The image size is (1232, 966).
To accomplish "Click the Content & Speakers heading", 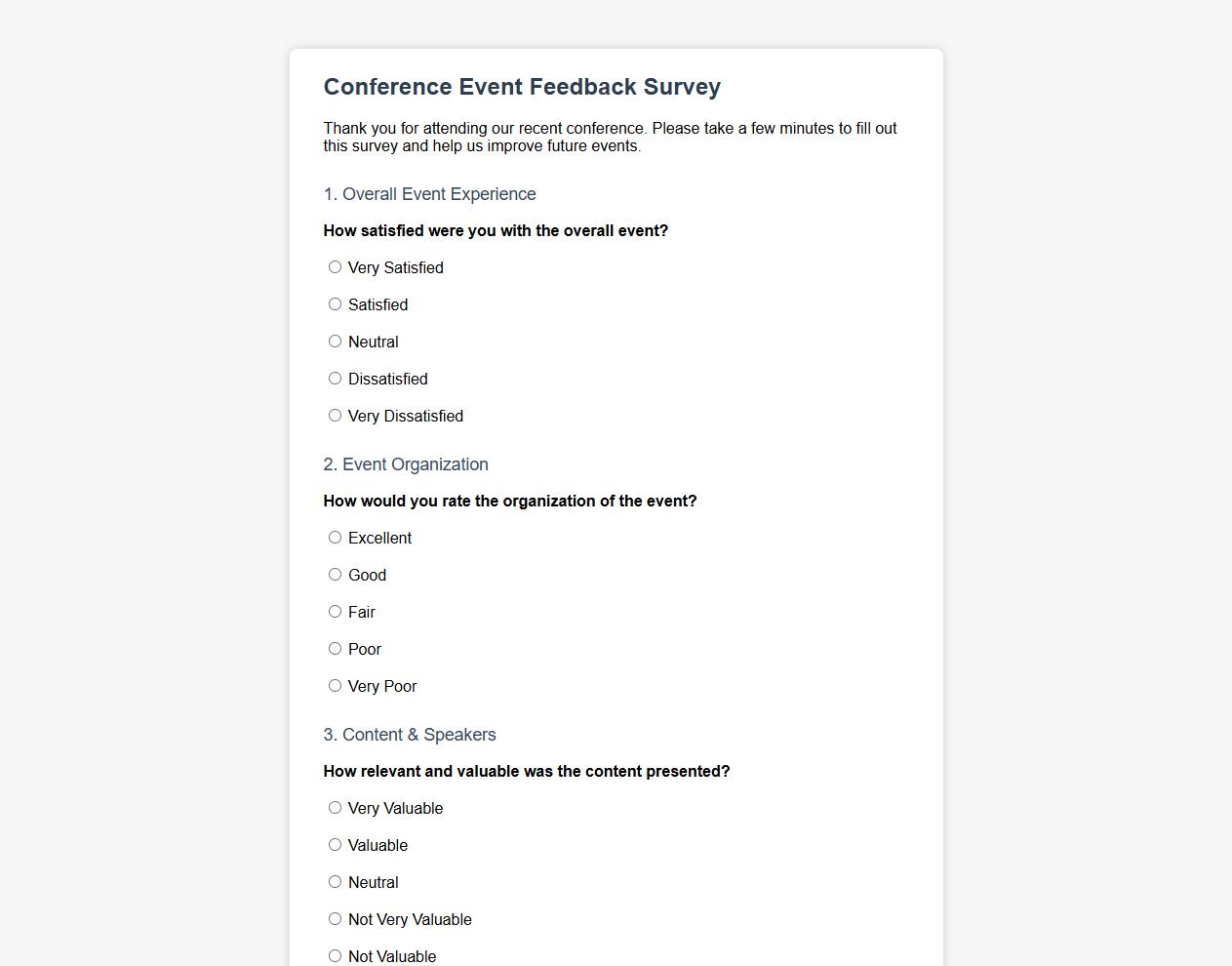I will tap(410, 735).
